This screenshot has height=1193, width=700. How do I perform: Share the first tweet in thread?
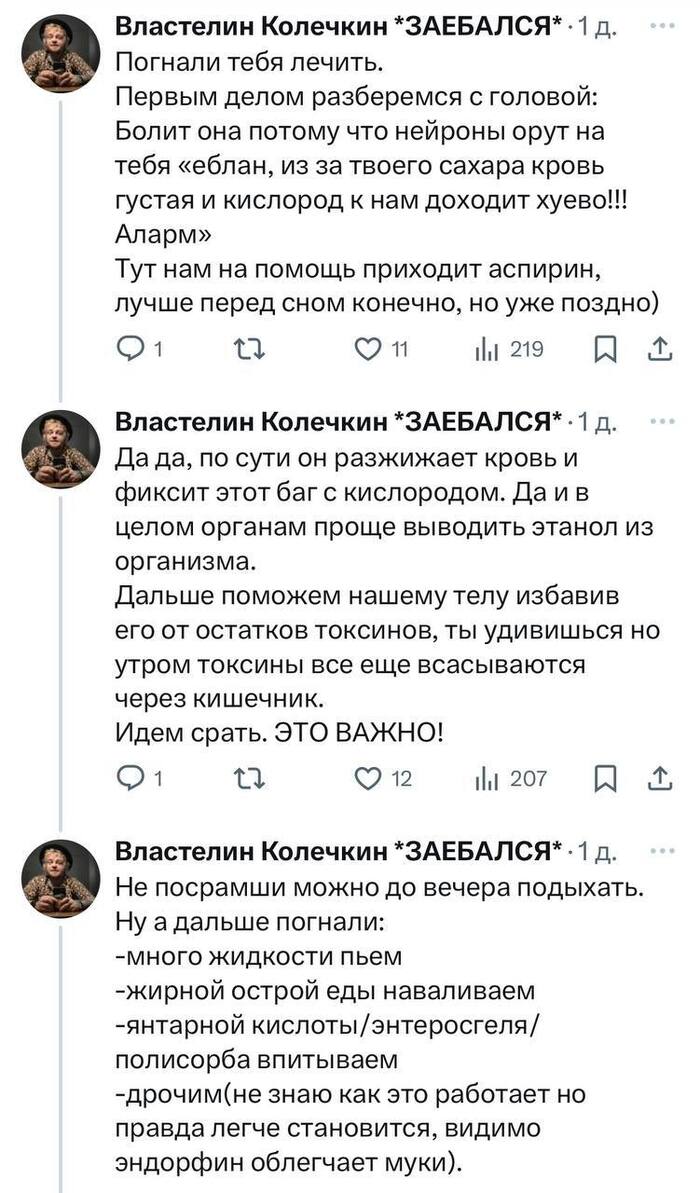661,349
